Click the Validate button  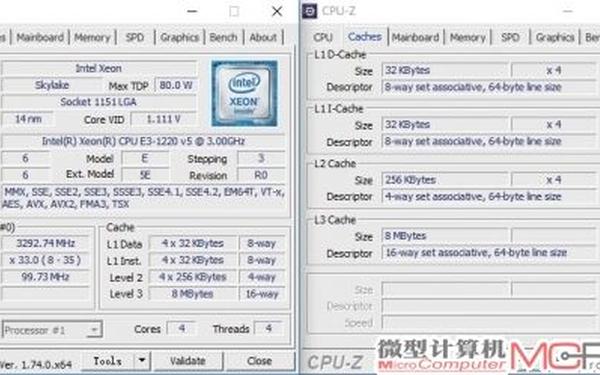188,360
